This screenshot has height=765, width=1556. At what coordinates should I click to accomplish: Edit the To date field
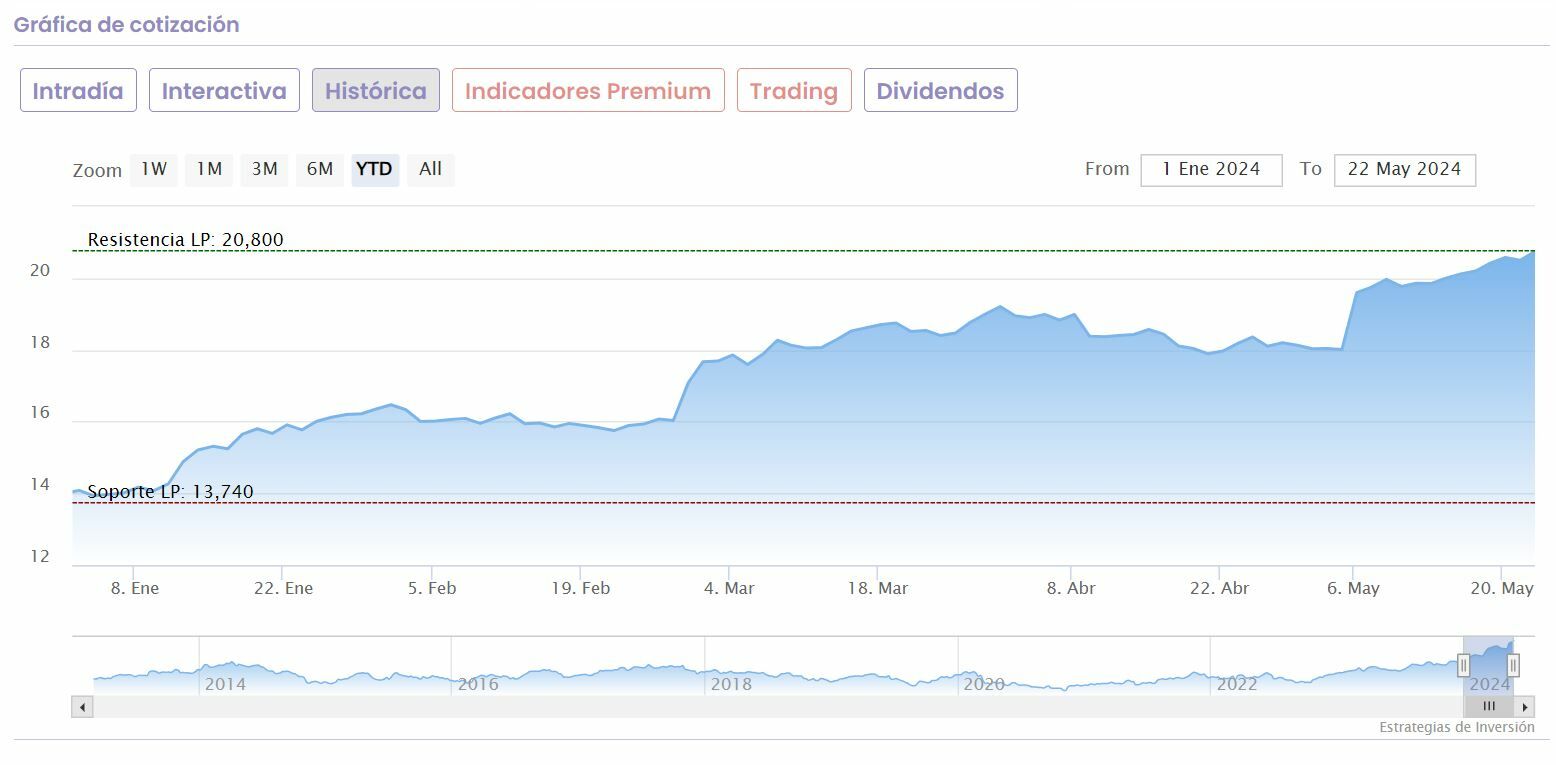(x=1404, y=170)
